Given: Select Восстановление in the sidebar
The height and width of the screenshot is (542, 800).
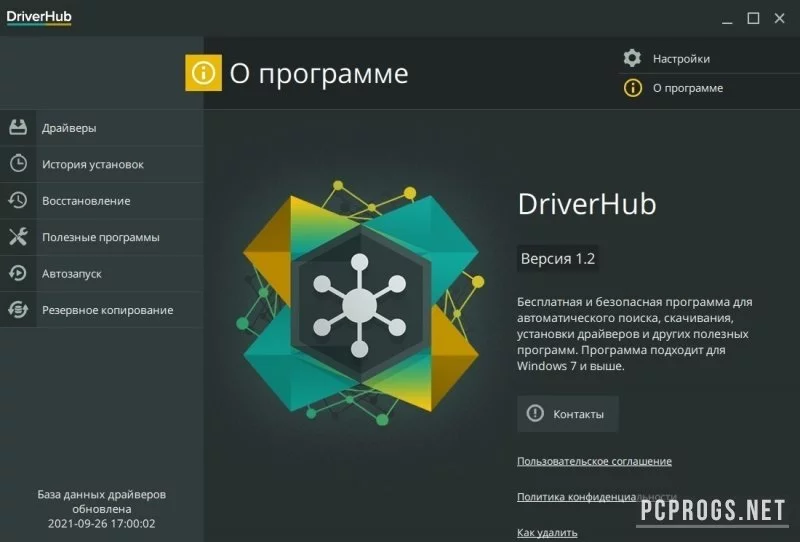Looking at the screenshot, I should coord(102,201).
